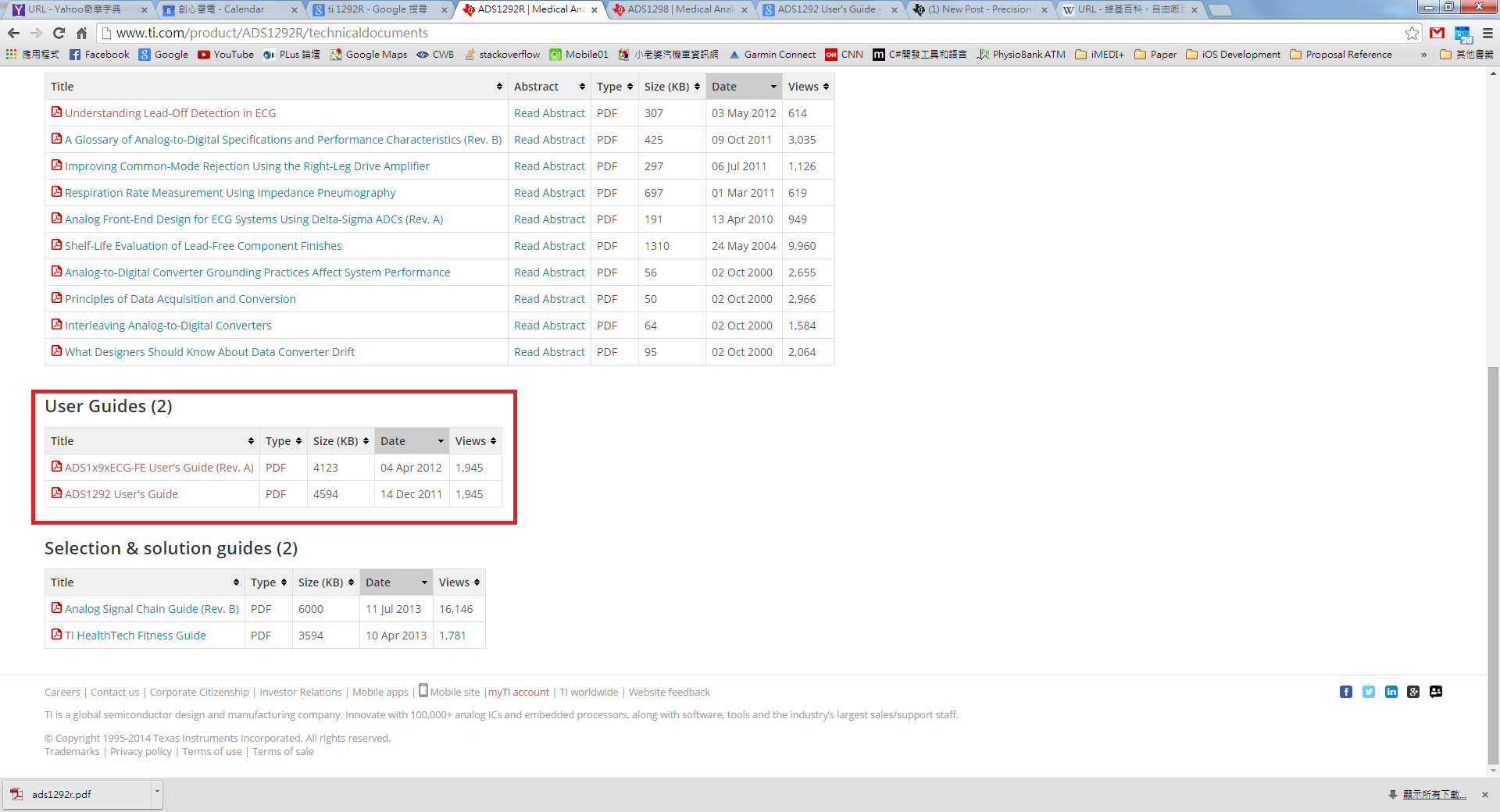Bookmark this page with the star icon

pos(1412,33)
